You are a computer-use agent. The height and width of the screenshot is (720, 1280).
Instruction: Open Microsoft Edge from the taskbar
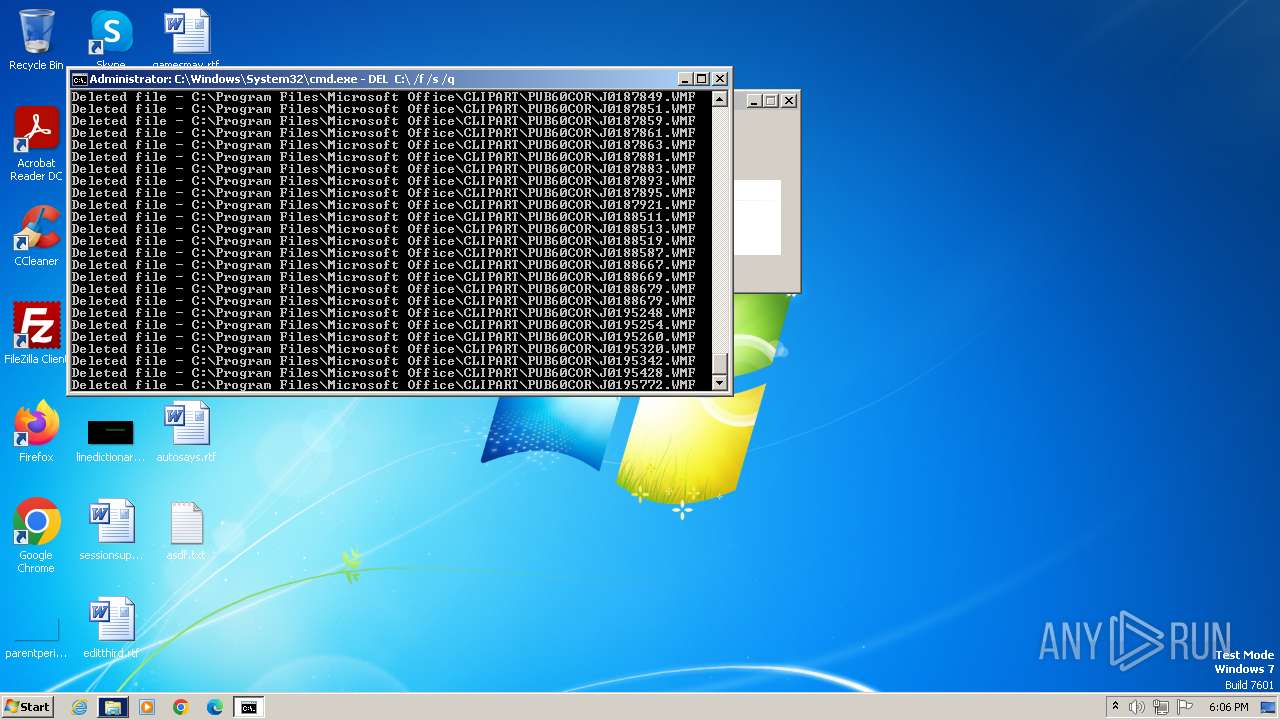(215, 707)
